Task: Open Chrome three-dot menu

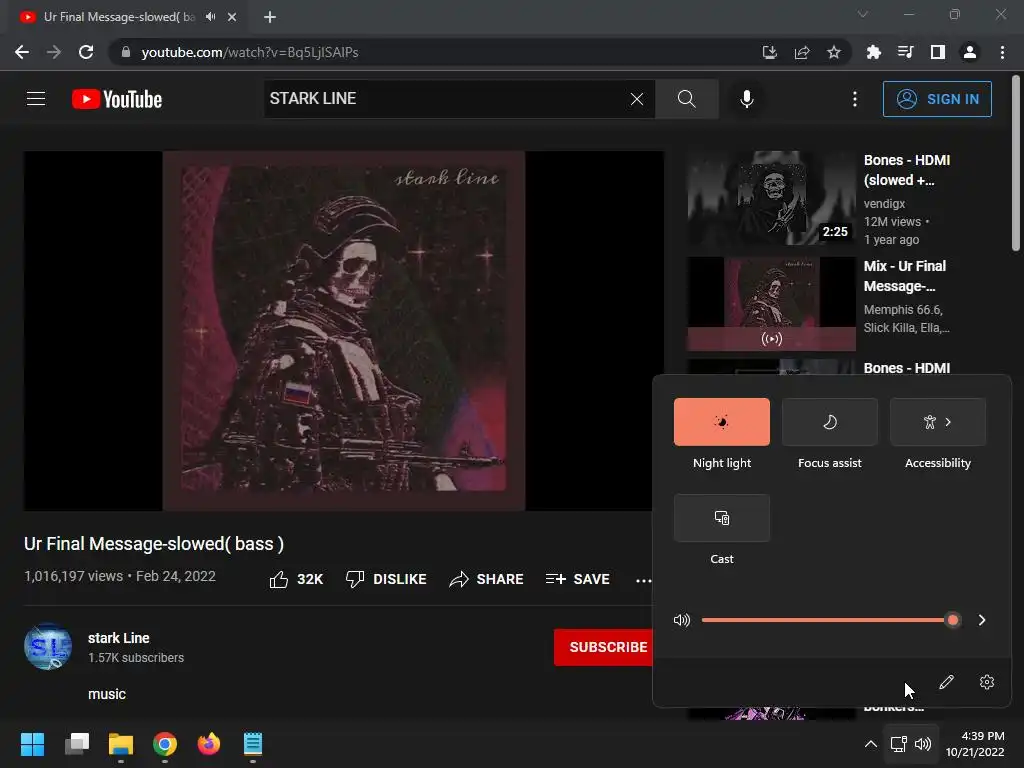Action: pyautogui.click(x=1002, y=52)
